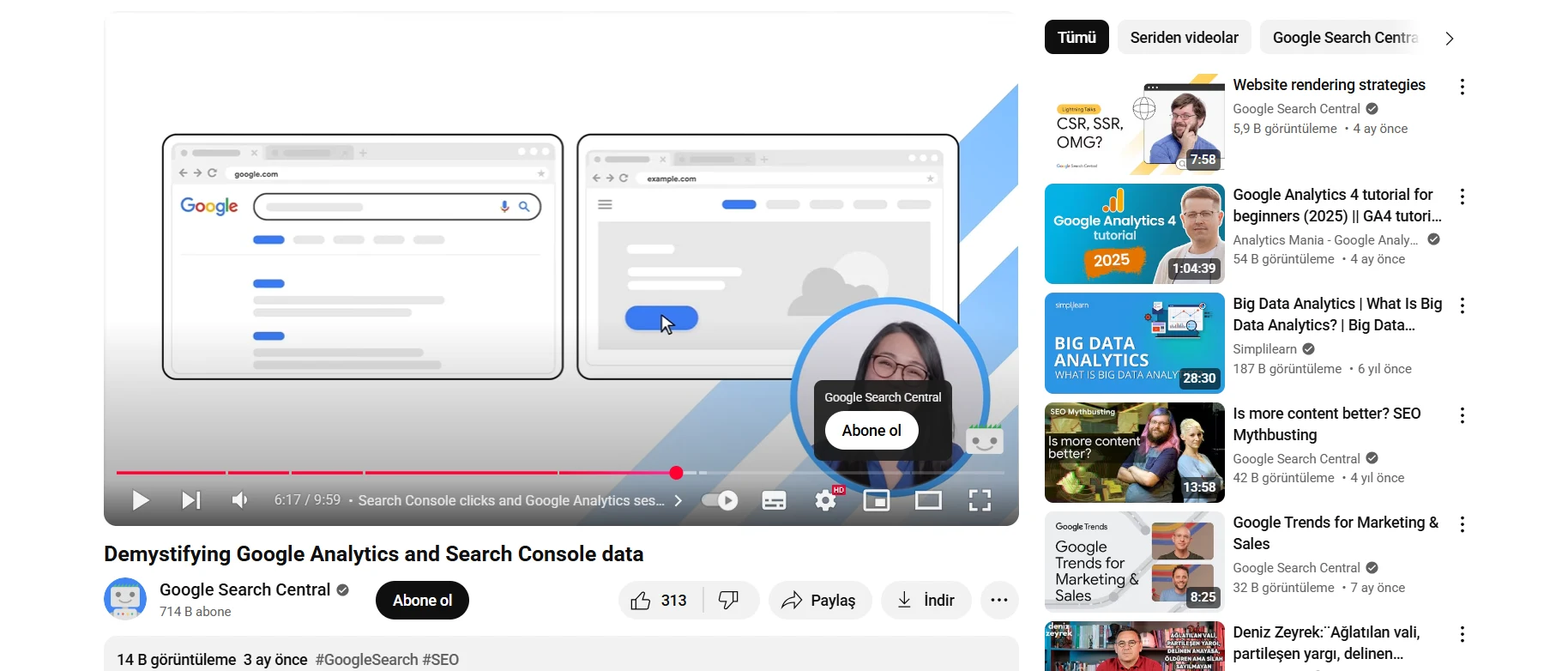
Task: Toggle autoplay switch in player
Action: (x=720, y=500)
